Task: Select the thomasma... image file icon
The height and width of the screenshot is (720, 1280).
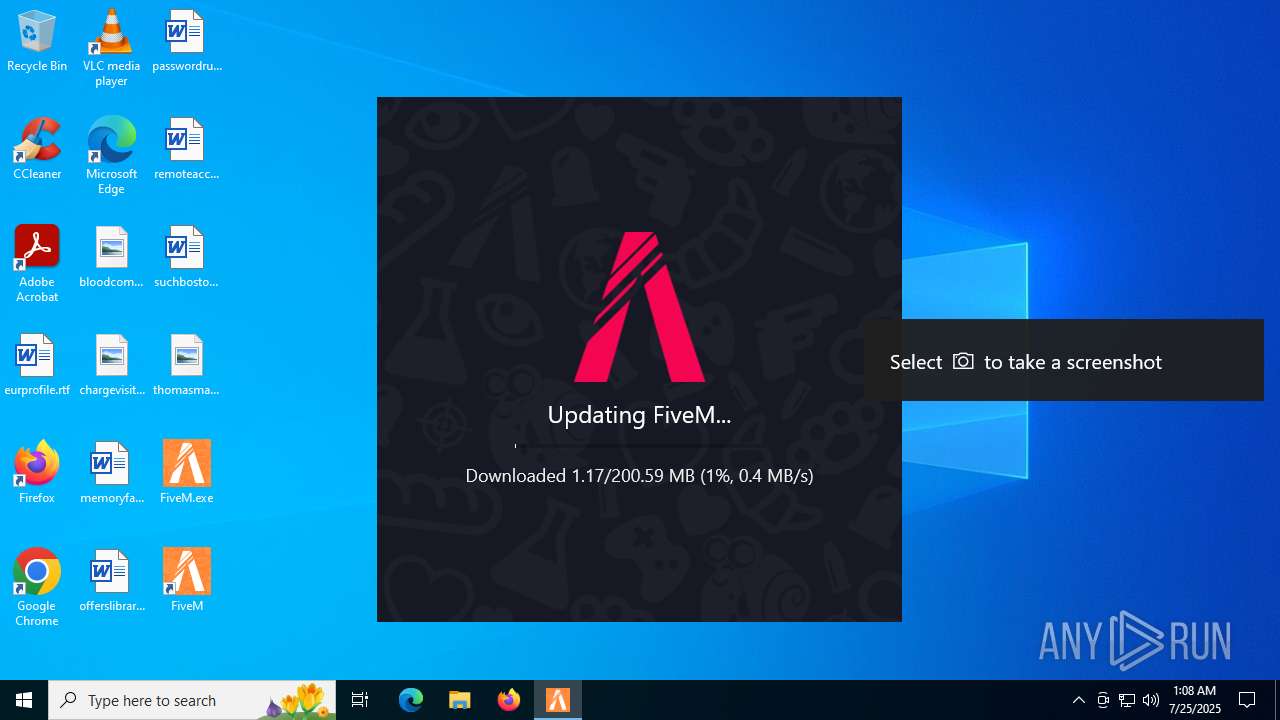Action: pos(187,365)
